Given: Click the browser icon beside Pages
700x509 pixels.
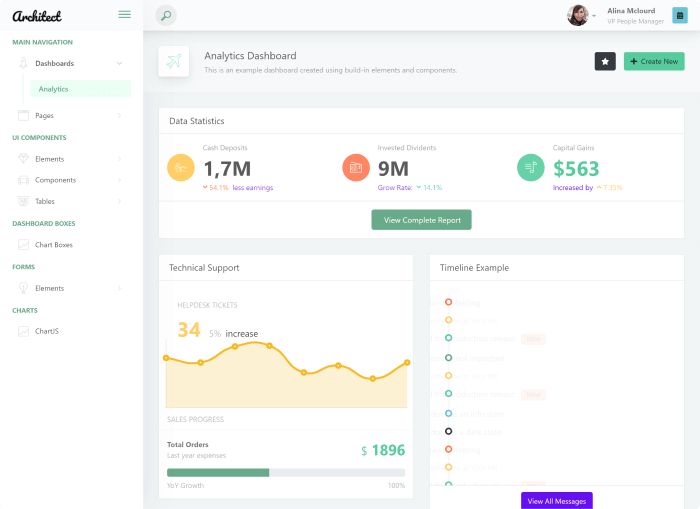Looking at the screenshot, I should click(23, 115).
